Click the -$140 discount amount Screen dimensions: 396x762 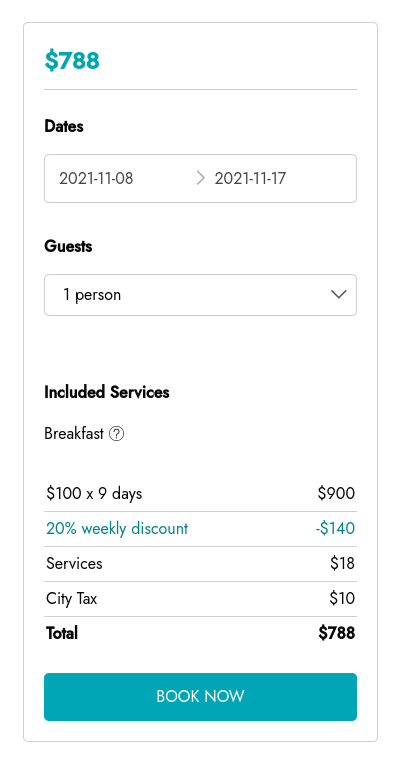coord(335,528)
